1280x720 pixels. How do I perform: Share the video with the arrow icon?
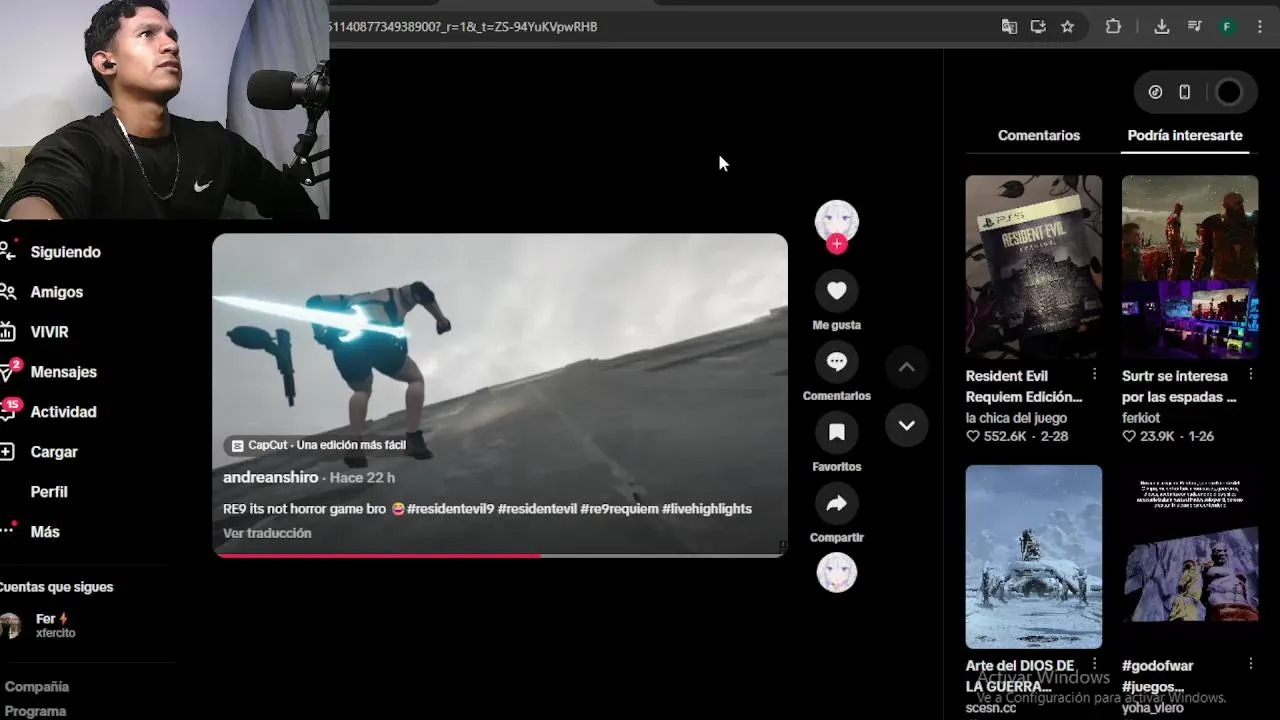[x=837, y=503]
